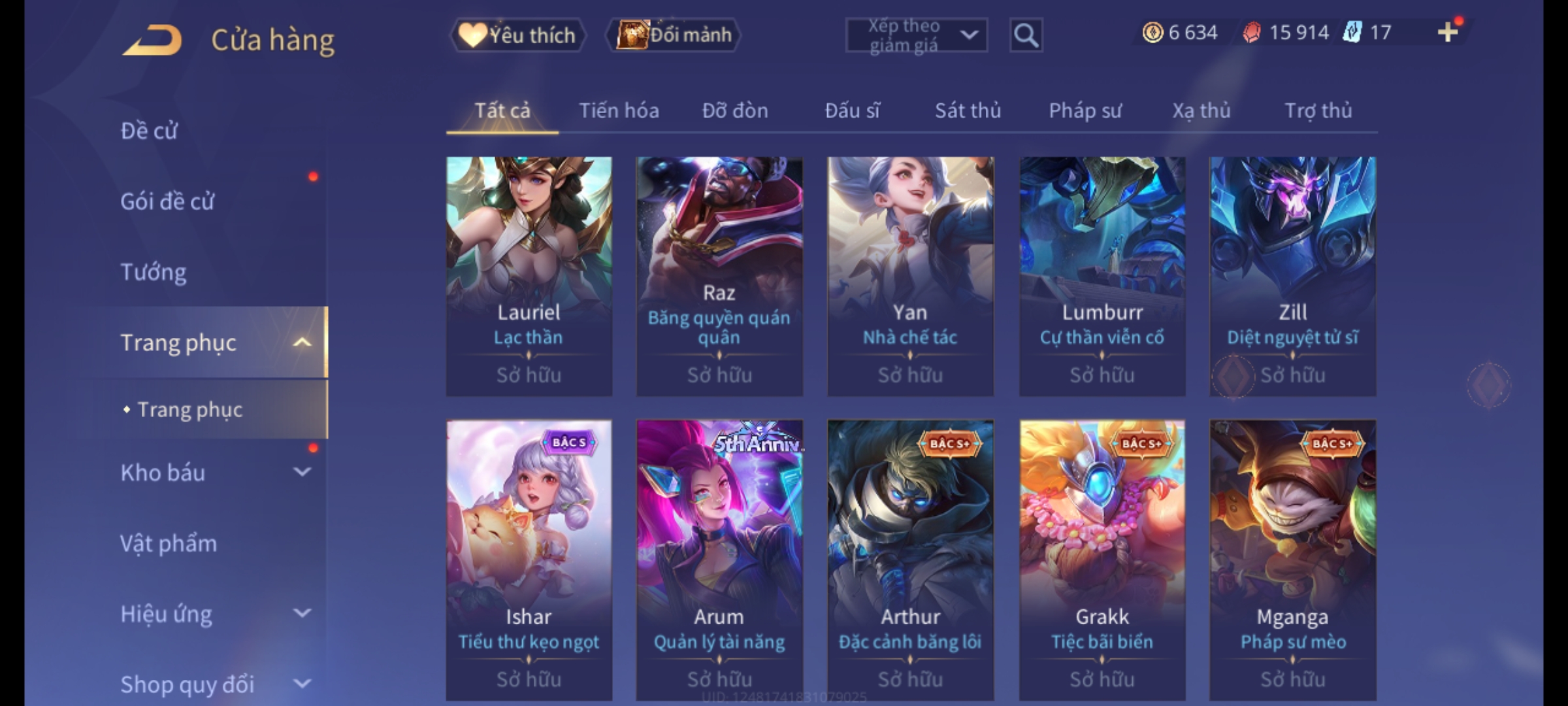Image resolution: width=1568 pixels, height=706 pixels.
Task: Open the search magnifier icon
Action: coord(1026,35)
